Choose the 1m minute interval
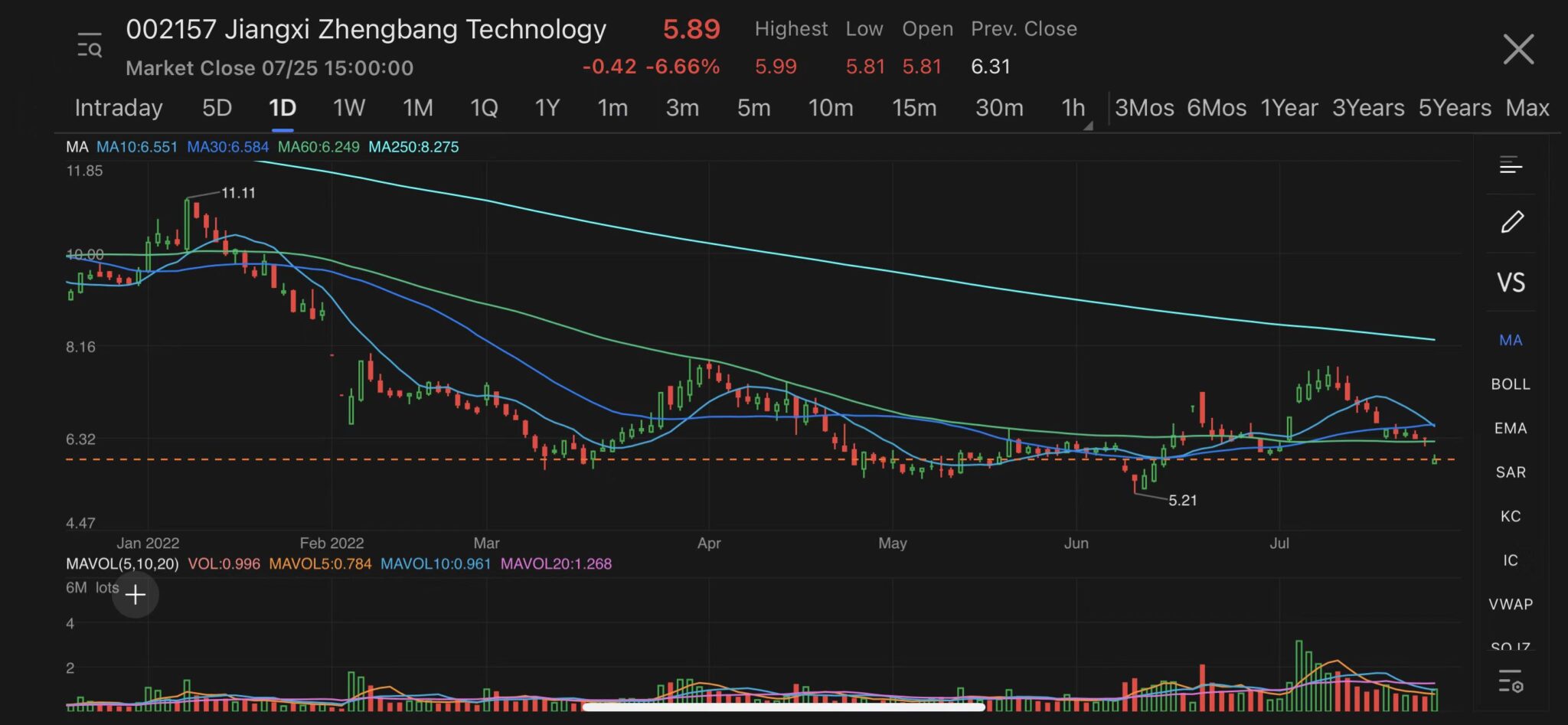The height and width of the screenshot is (725, 1568). tap(612, 108)
